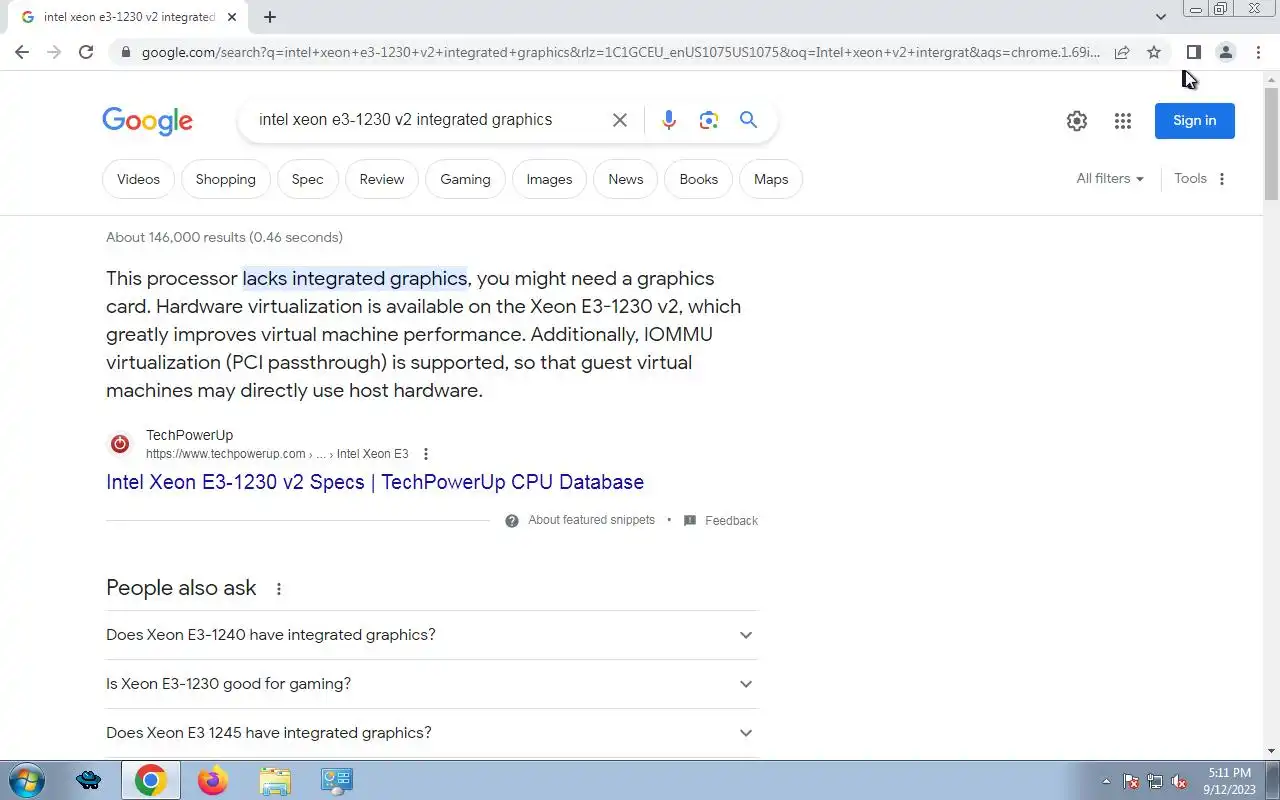
Task: Share this page from the address bar
Action: click(1122, 52)
